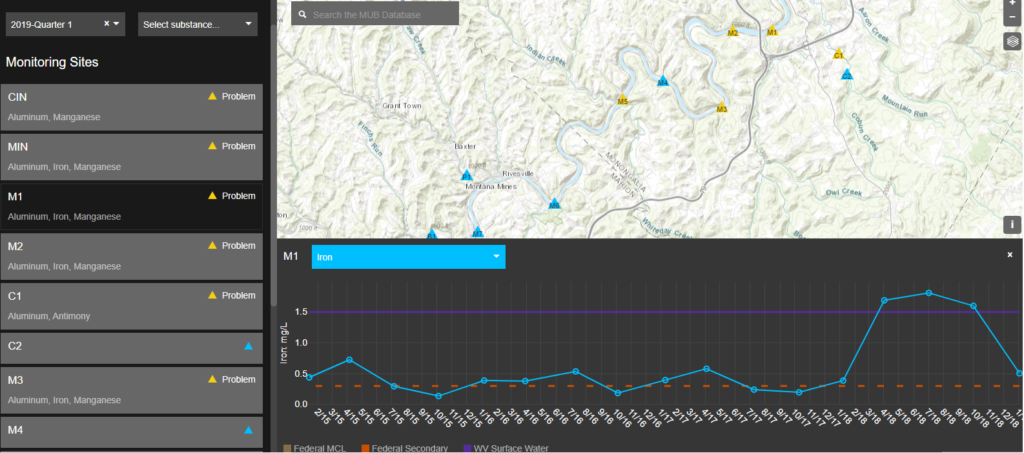This screenshot has width=1024, height=453.
Task: Select the C1 monitoring site row
Action: (131, 306)
